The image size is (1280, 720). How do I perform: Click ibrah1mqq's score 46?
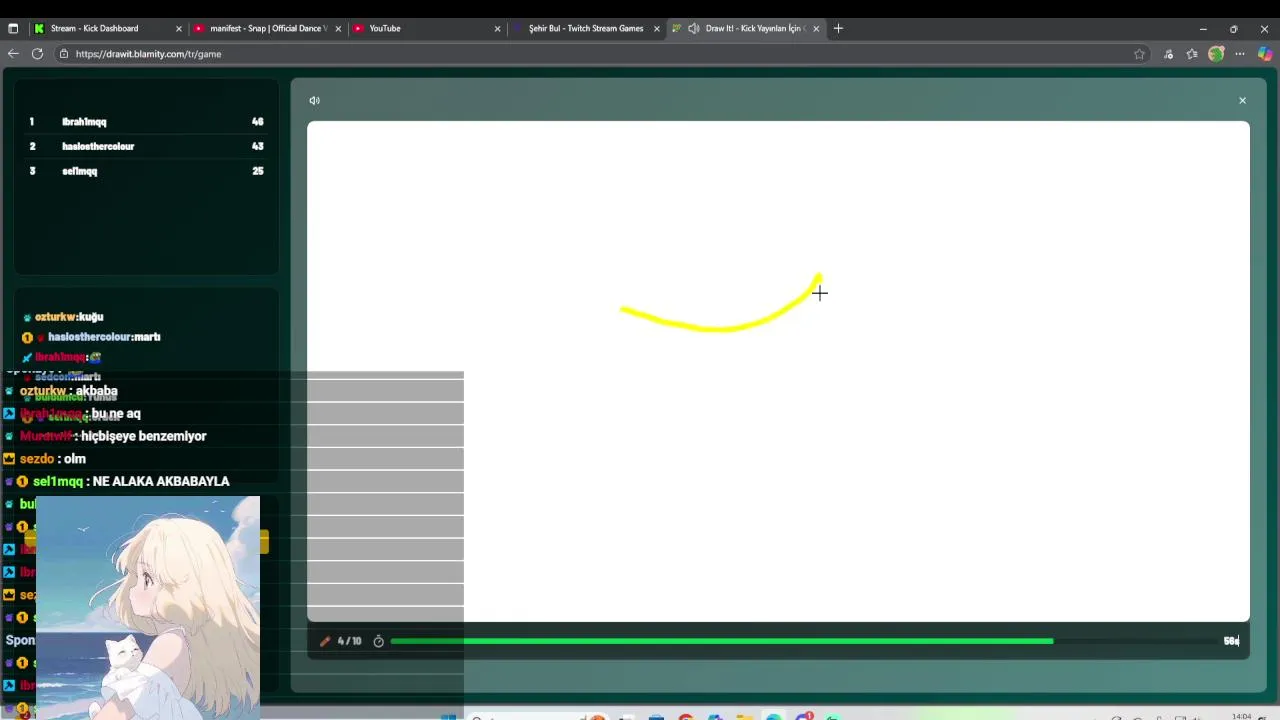258,122
